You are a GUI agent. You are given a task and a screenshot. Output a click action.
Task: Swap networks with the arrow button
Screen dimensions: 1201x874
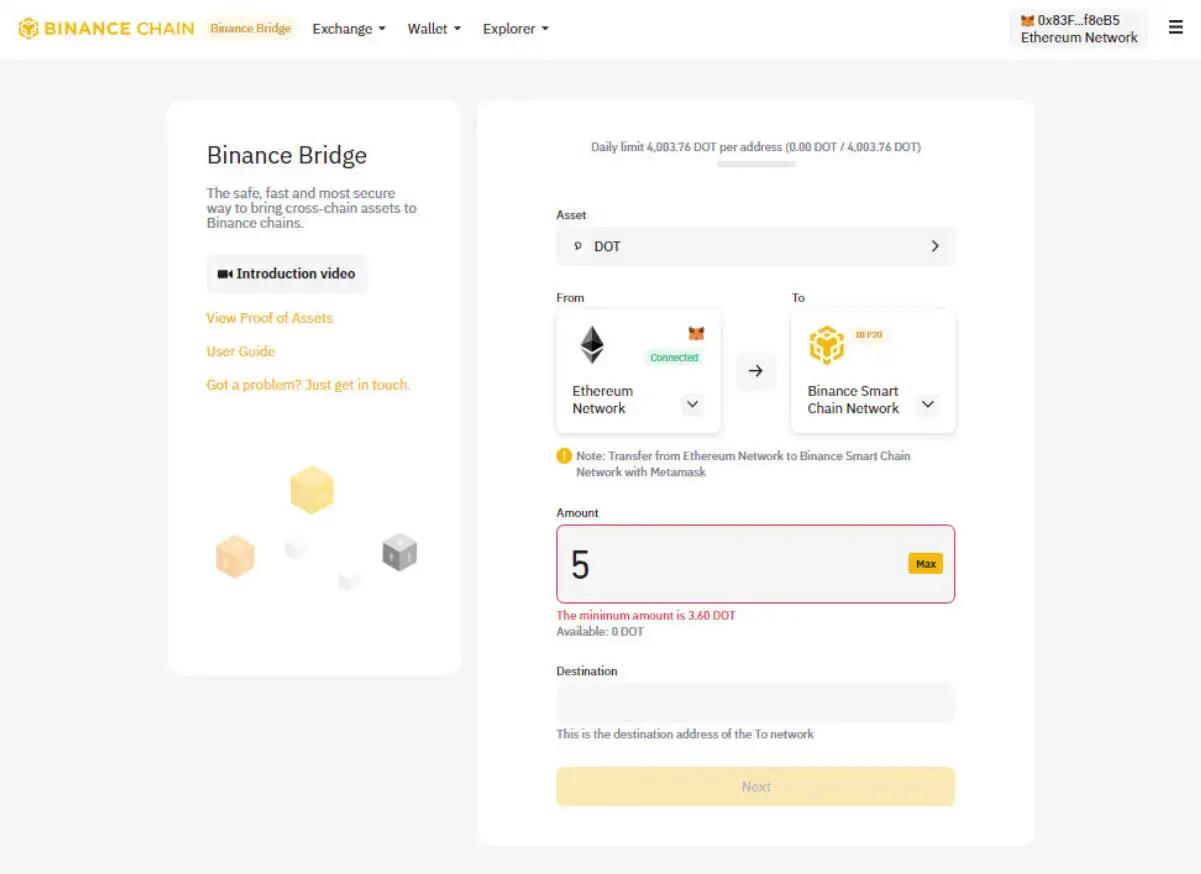pos(756,371)
